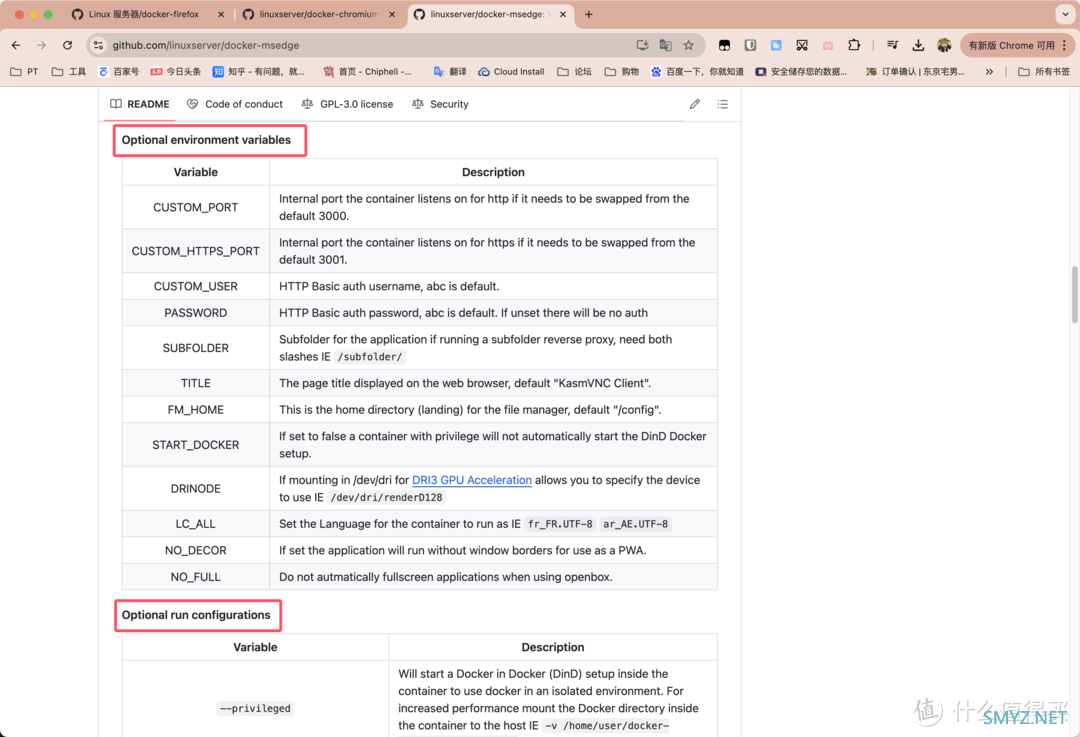
Task: Click the blue square extension icon
Action: point(776,45)
